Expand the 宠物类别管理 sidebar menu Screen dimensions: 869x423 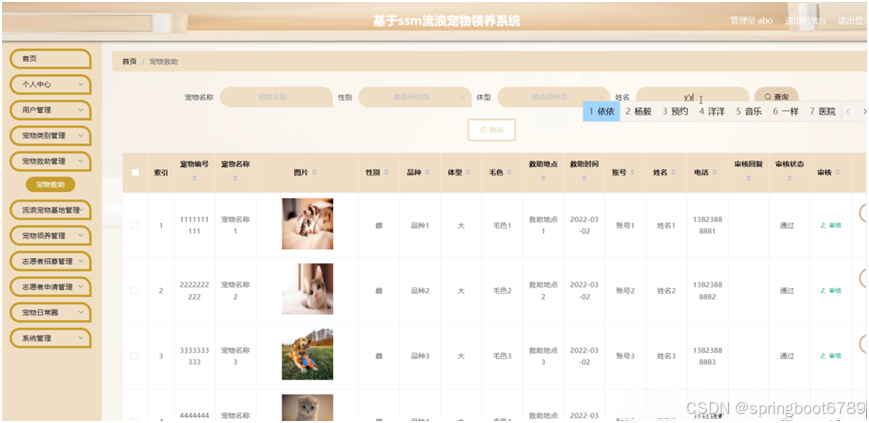(x=50, y=136)
